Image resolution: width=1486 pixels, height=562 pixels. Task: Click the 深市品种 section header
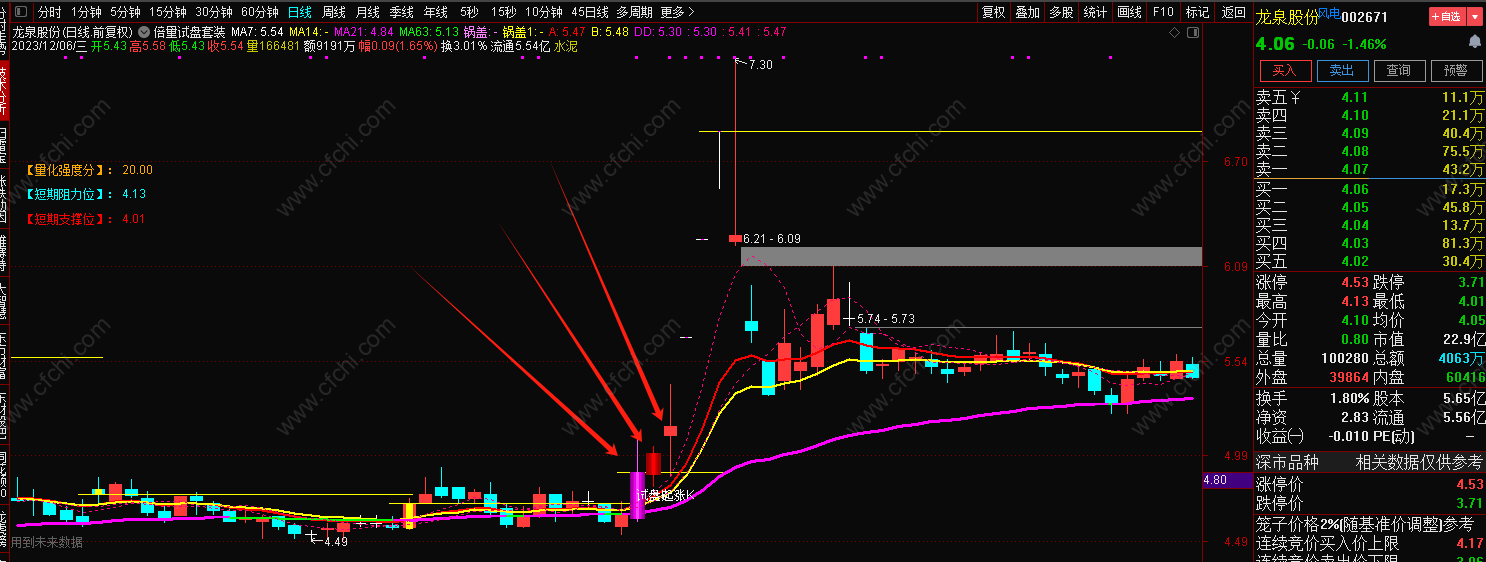tap(1287, 462)
